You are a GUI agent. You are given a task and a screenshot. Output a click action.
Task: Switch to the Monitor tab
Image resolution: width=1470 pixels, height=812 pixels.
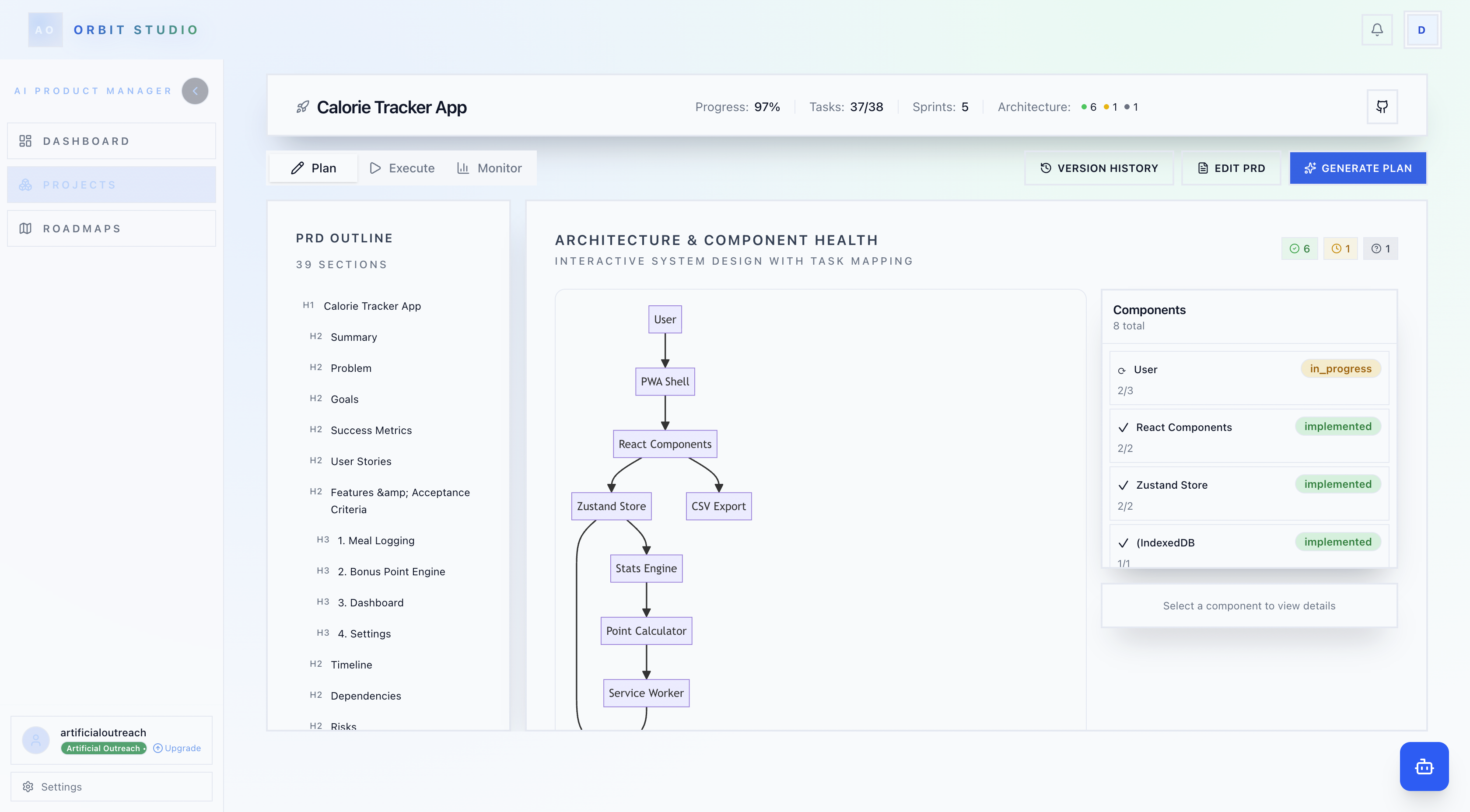point(490,168)
